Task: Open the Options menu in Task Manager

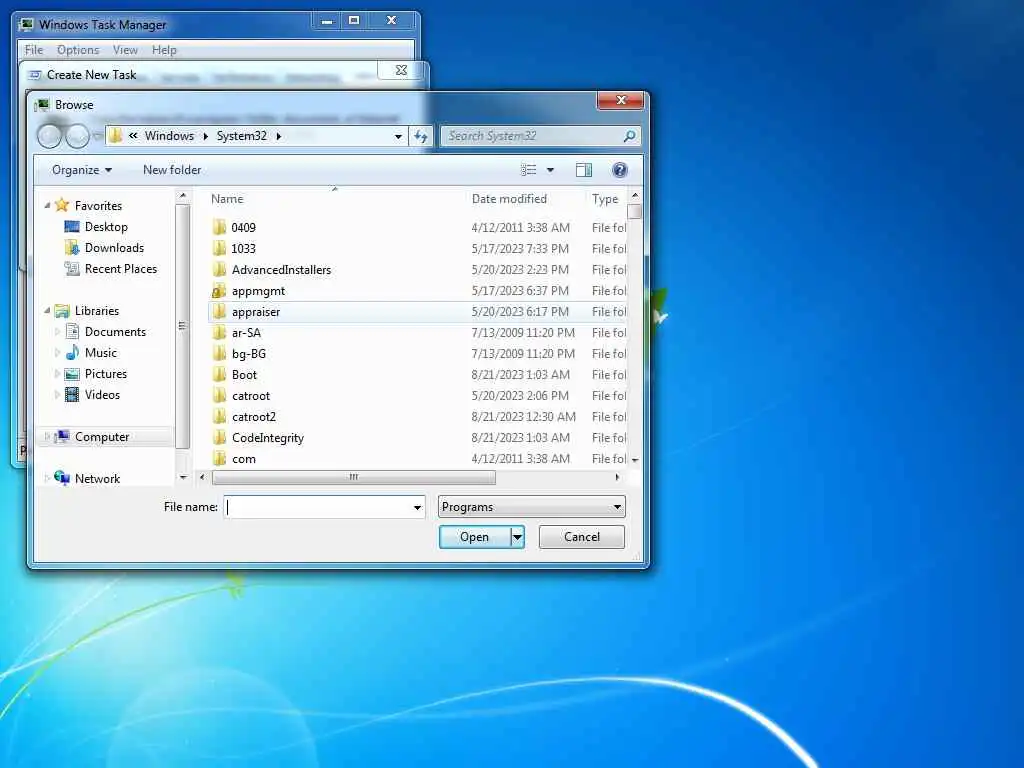Action: point(78,50)
